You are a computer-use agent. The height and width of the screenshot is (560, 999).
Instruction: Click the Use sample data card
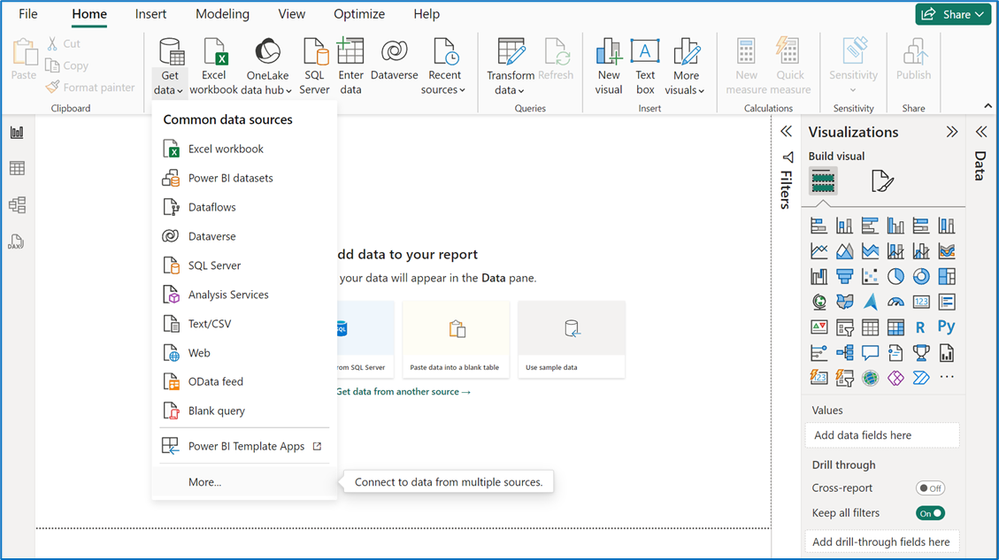point(571,340)
